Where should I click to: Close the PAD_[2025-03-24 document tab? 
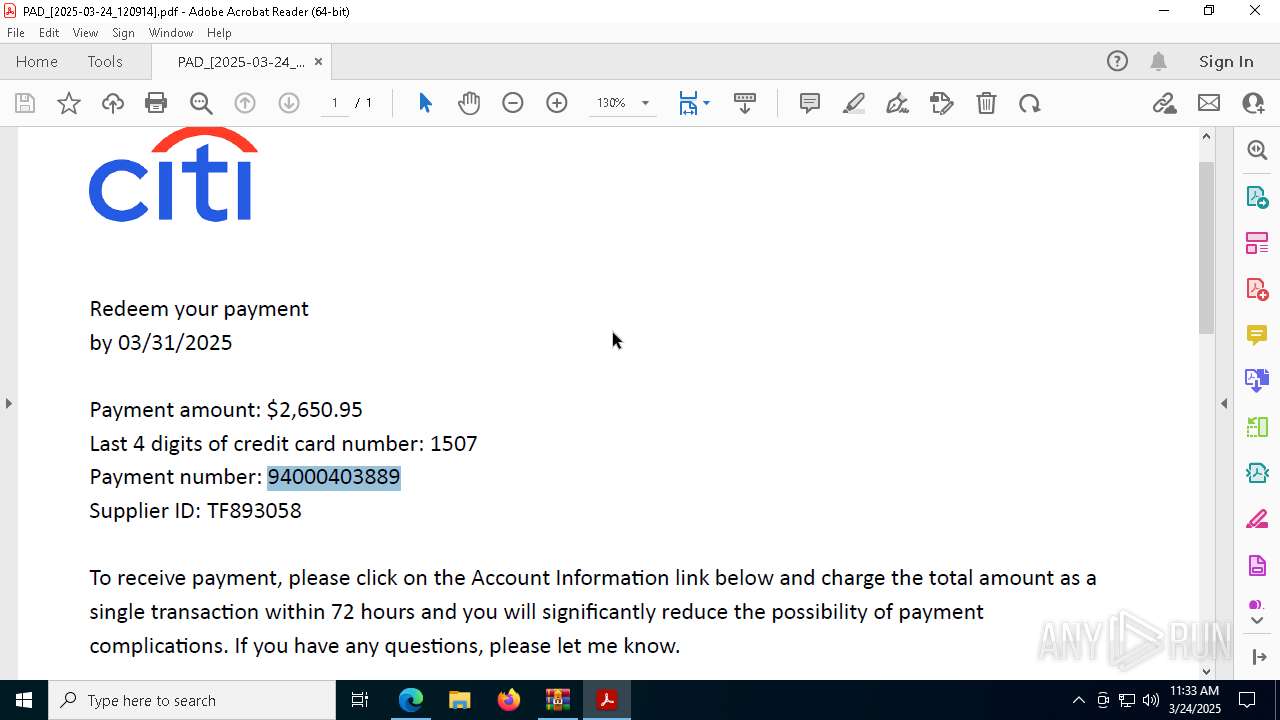[318, 61]
